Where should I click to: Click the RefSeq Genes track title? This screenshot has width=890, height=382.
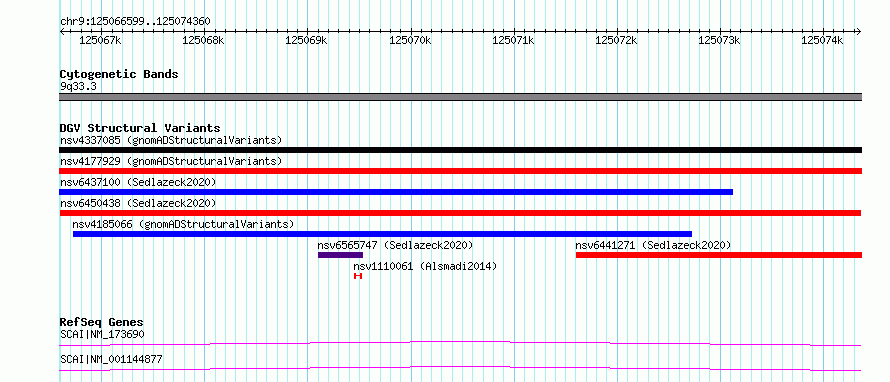[x=102, y=322]
